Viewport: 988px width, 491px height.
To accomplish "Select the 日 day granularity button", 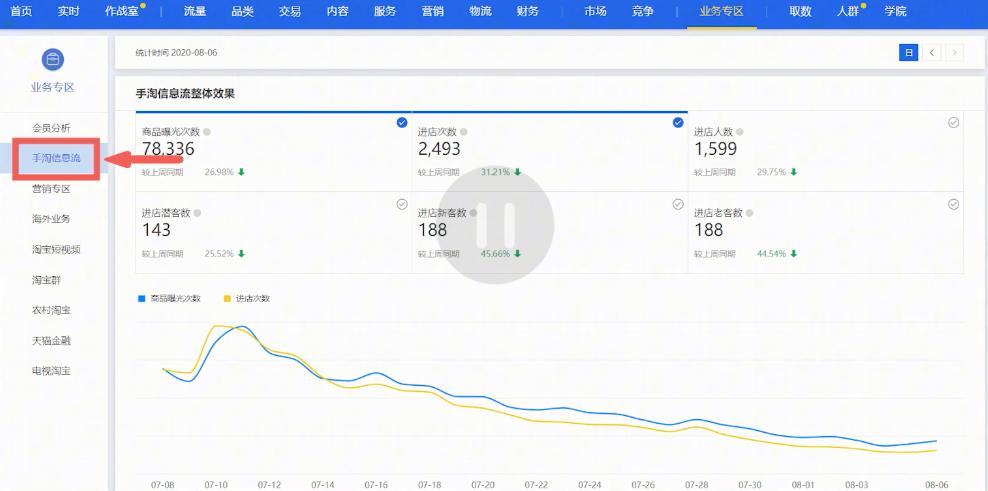I will [x=908, y=53].
